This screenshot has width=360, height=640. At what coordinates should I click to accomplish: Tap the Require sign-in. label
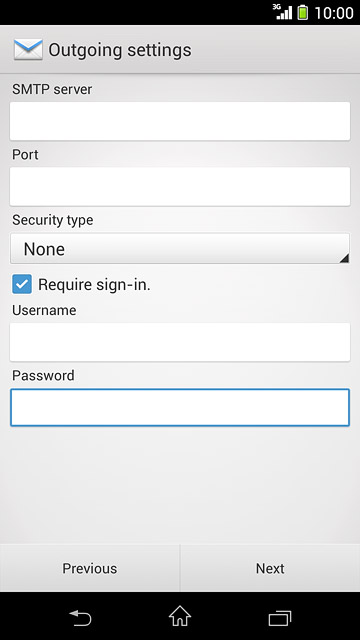click(94, 284)
